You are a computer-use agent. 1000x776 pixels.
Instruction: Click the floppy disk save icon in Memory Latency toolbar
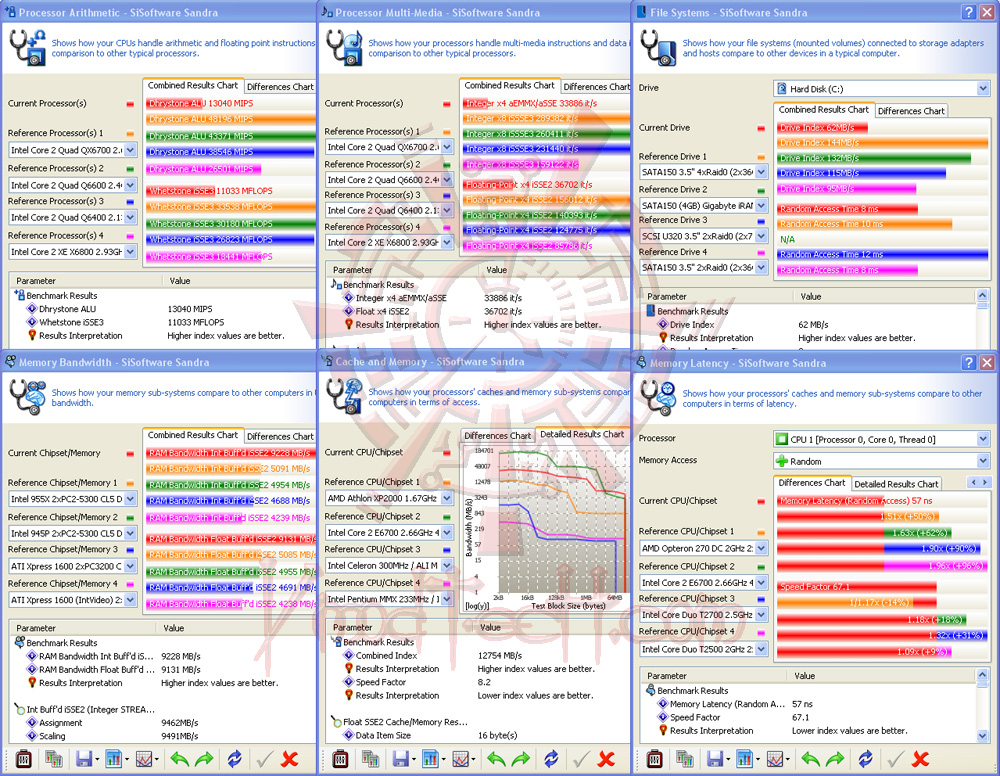point(715,759)
